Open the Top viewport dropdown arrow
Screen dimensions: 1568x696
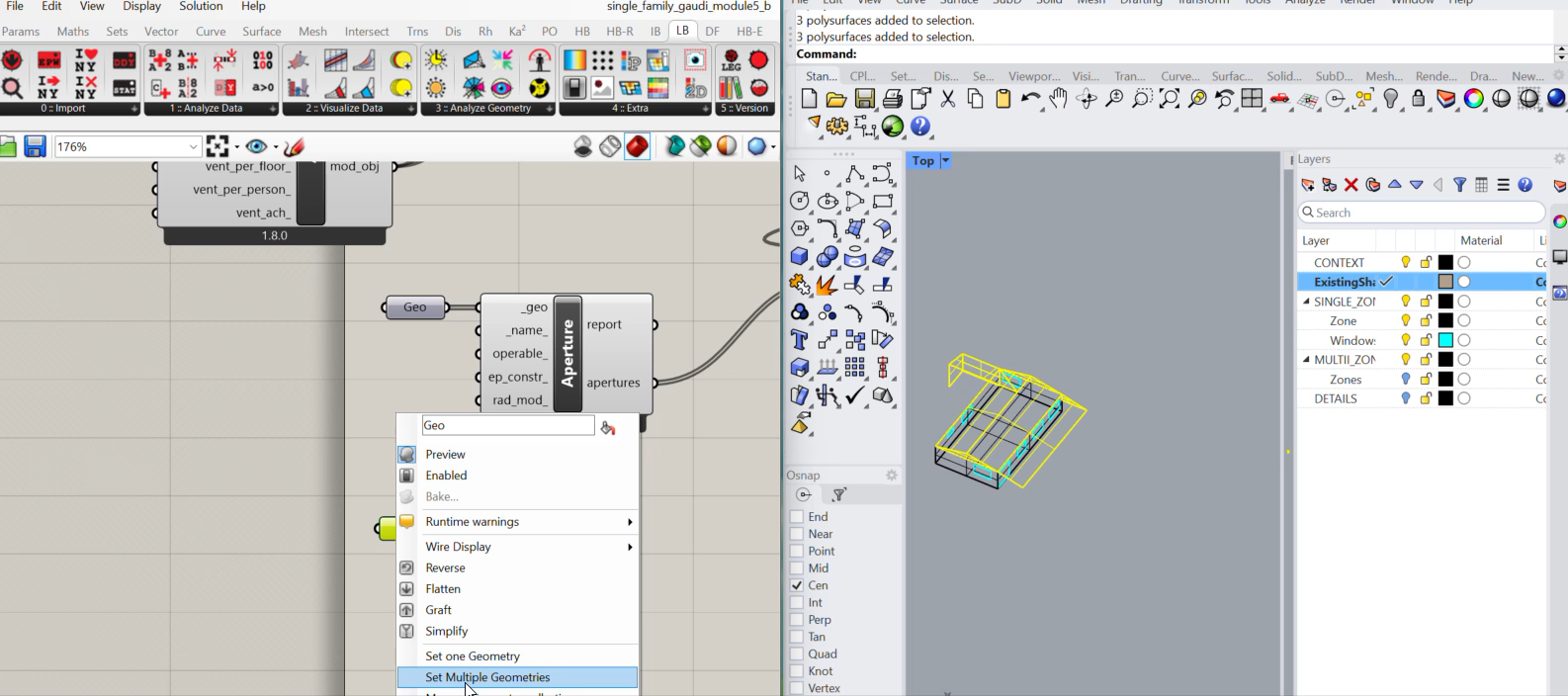click(945, 160)
